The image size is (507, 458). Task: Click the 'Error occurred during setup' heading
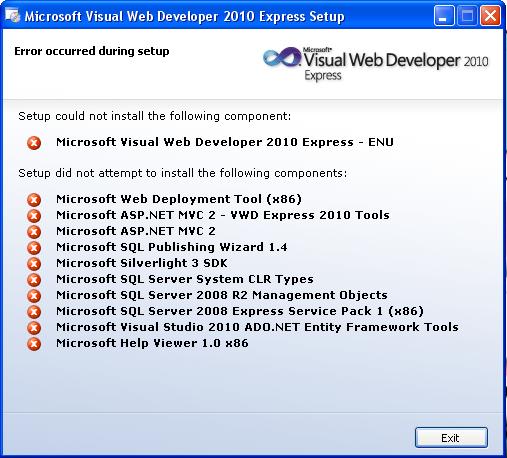(92, 51)
